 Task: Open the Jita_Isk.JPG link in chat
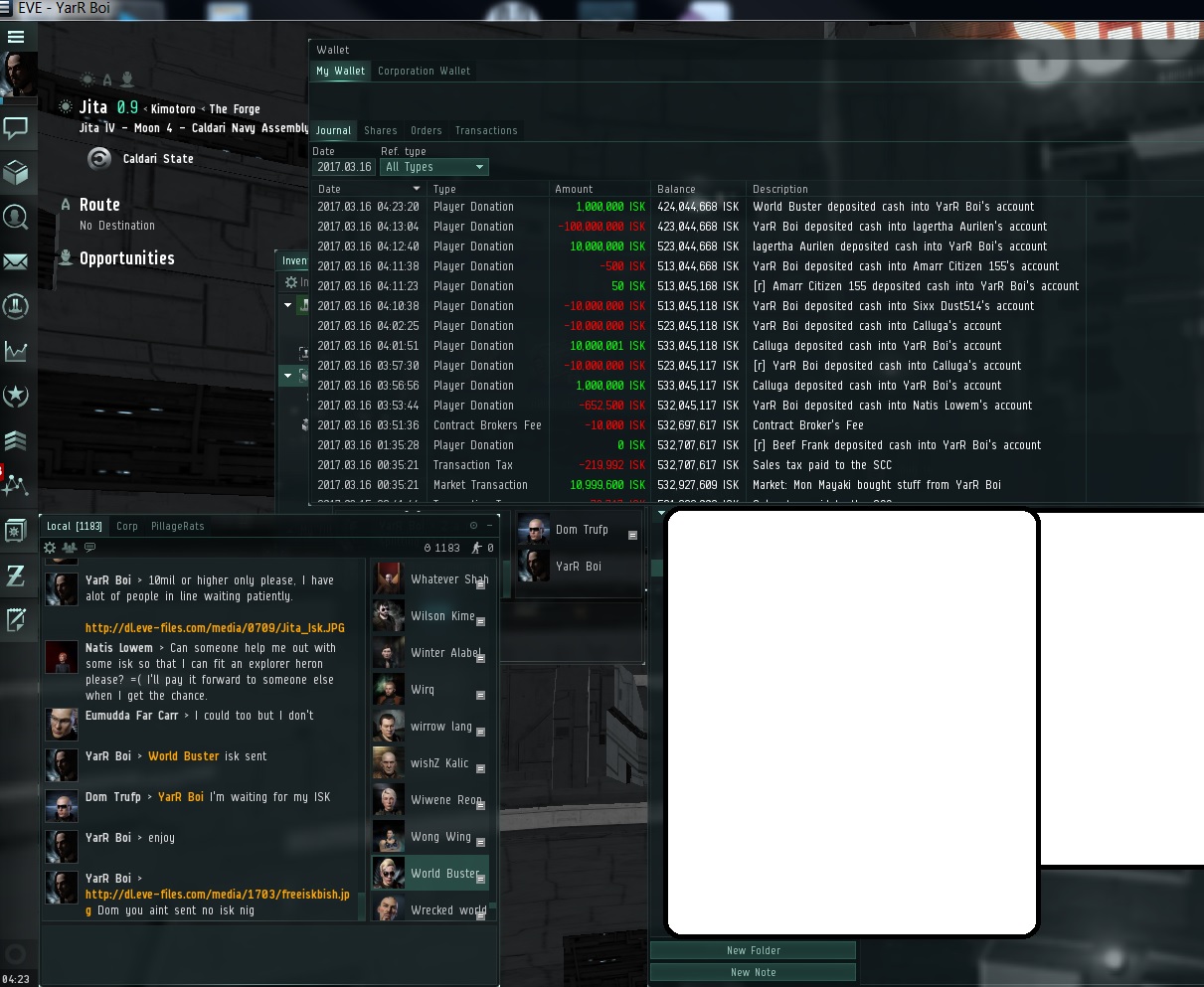(x=215, y=628)
